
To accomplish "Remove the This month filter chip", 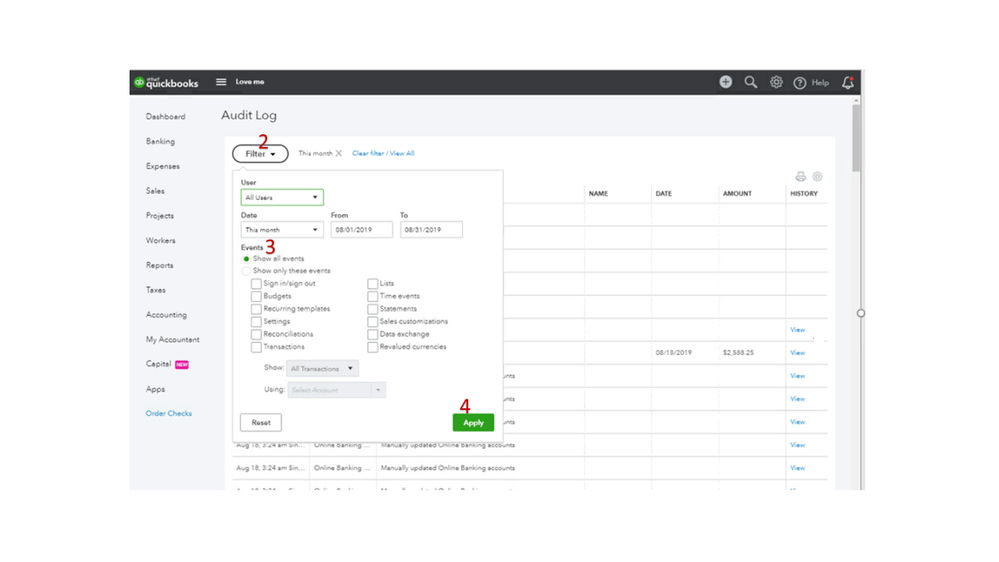I will click(x=339, y=154).
